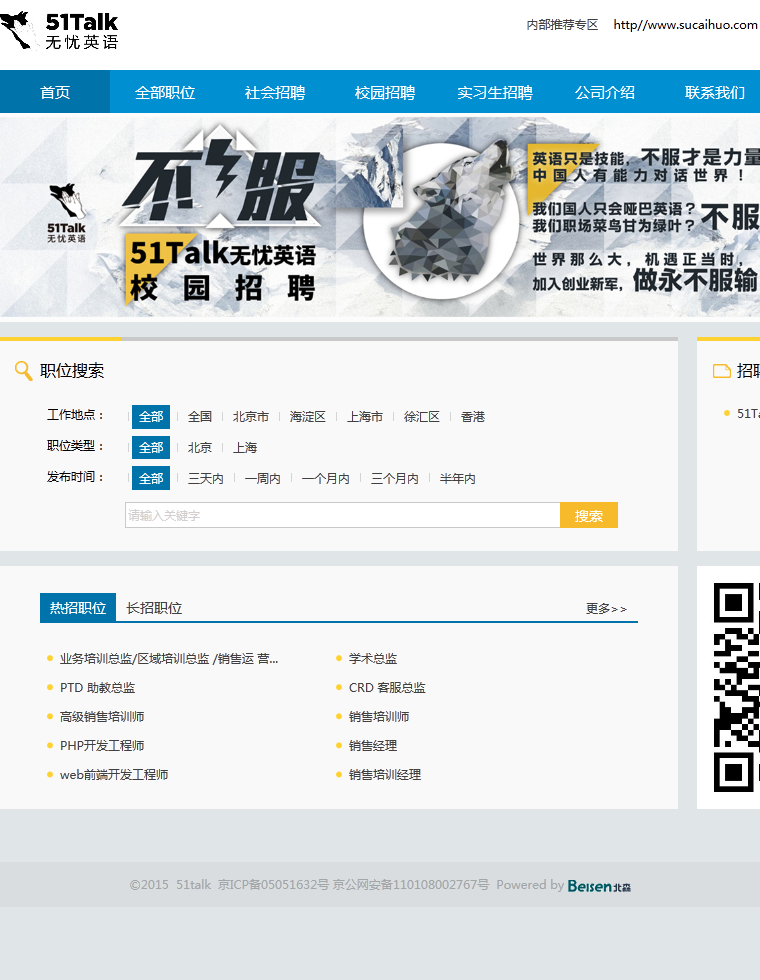Open the 首页 navigation tab
The height and width of the screenshot is (980, 760).
55,92
